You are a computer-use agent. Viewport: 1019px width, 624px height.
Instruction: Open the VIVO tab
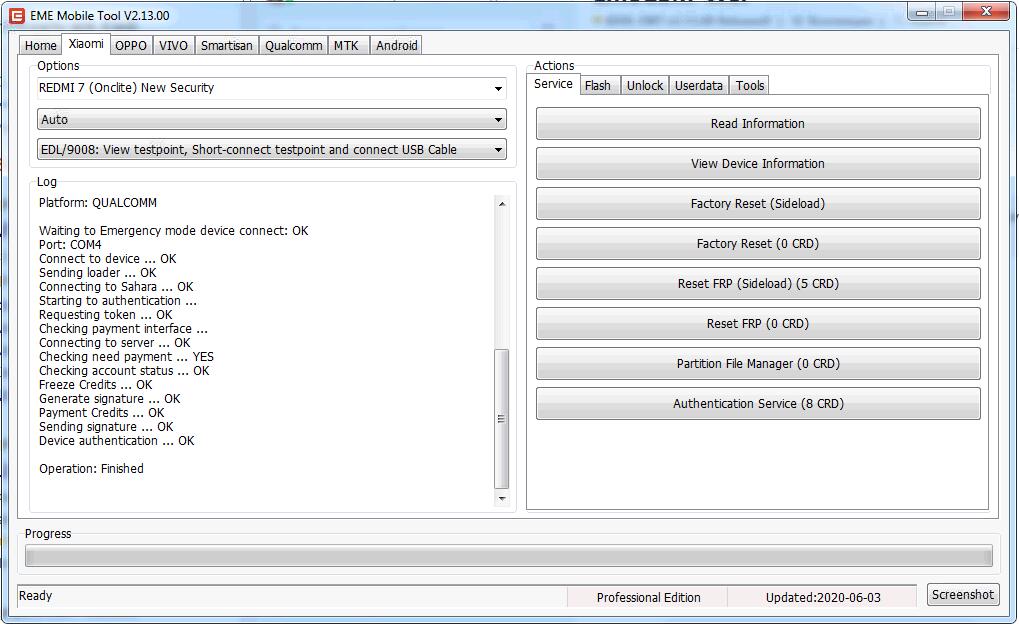pos(174,46)
